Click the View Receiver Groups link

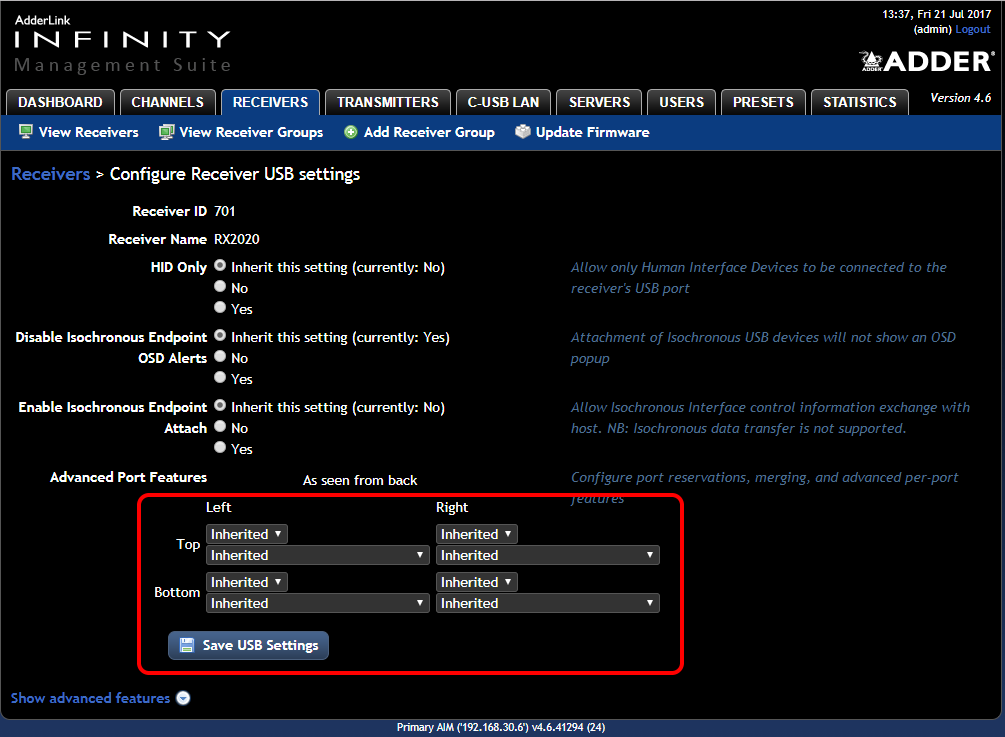pos(251,132)
